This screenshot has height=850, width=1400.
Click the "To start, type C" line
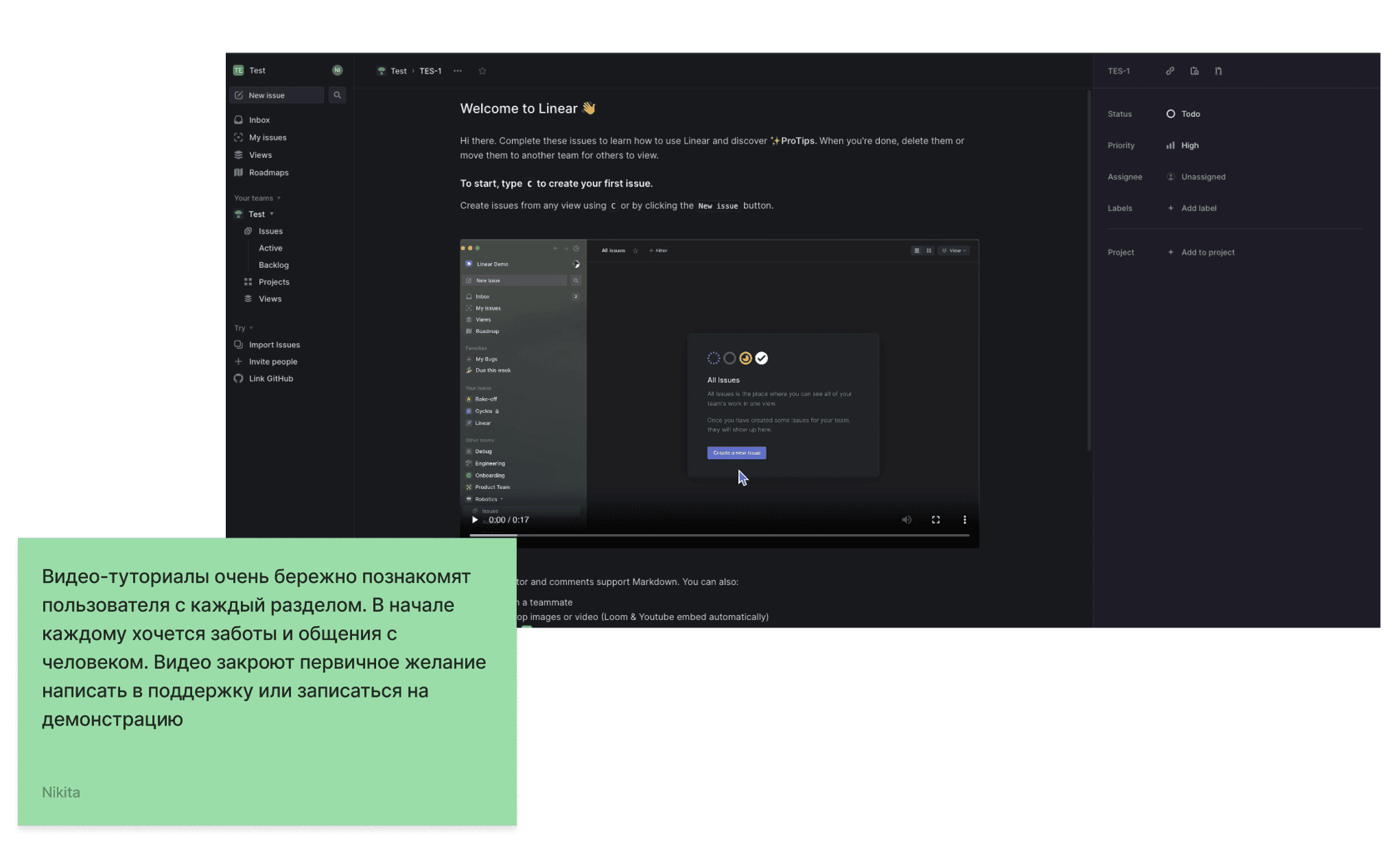click(556, 183)
